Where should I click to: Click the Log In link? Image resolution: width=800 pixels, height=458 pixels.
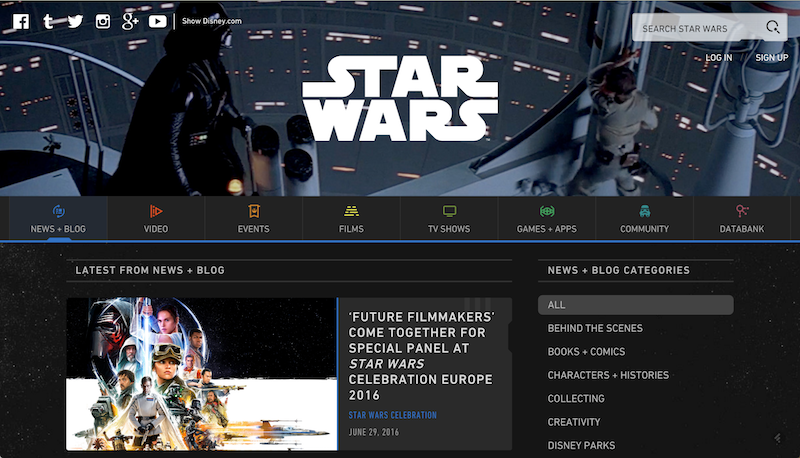click(x=719, y=58)
